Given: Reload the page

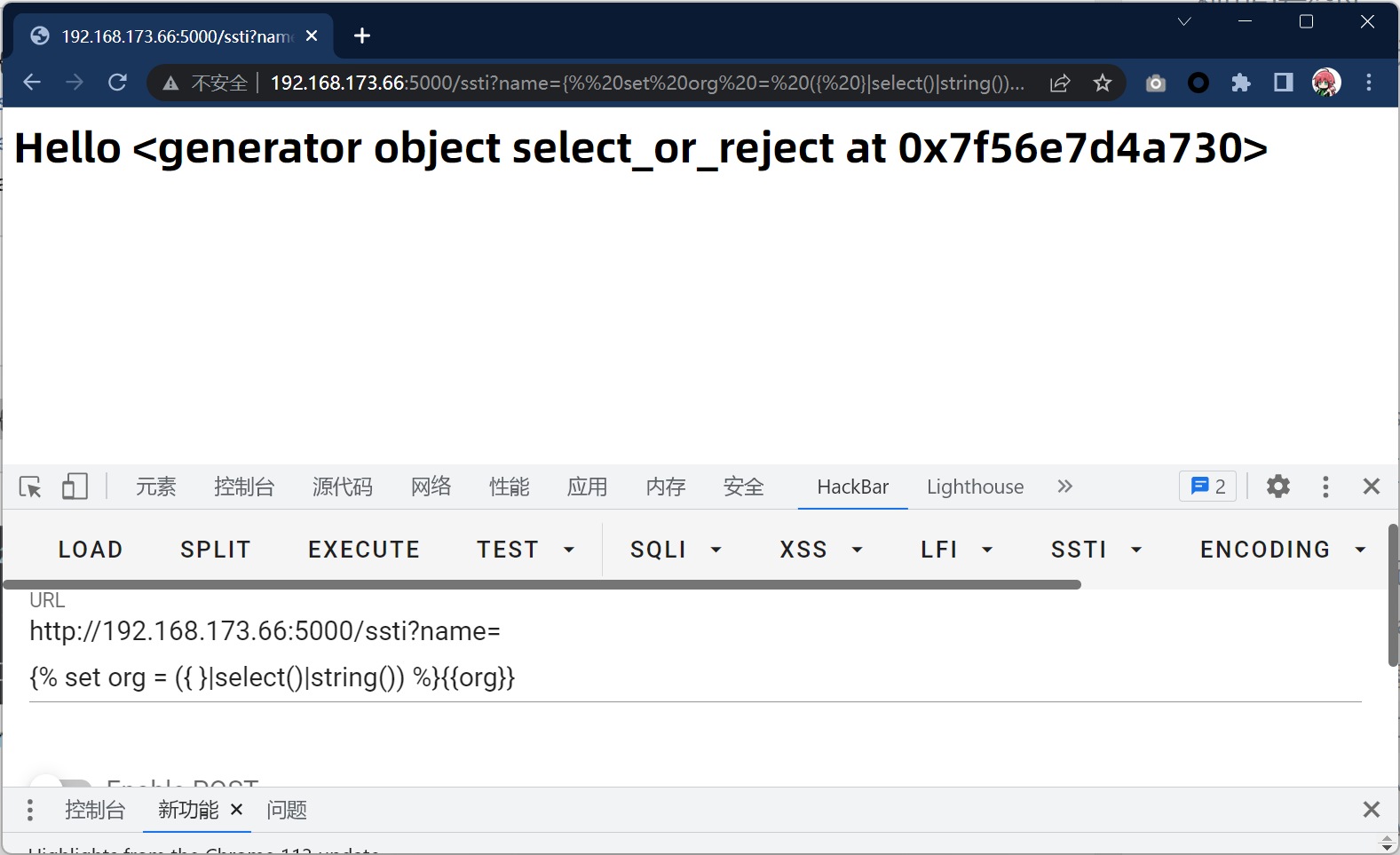Looking at the screenshot, I should pos(117,83).
